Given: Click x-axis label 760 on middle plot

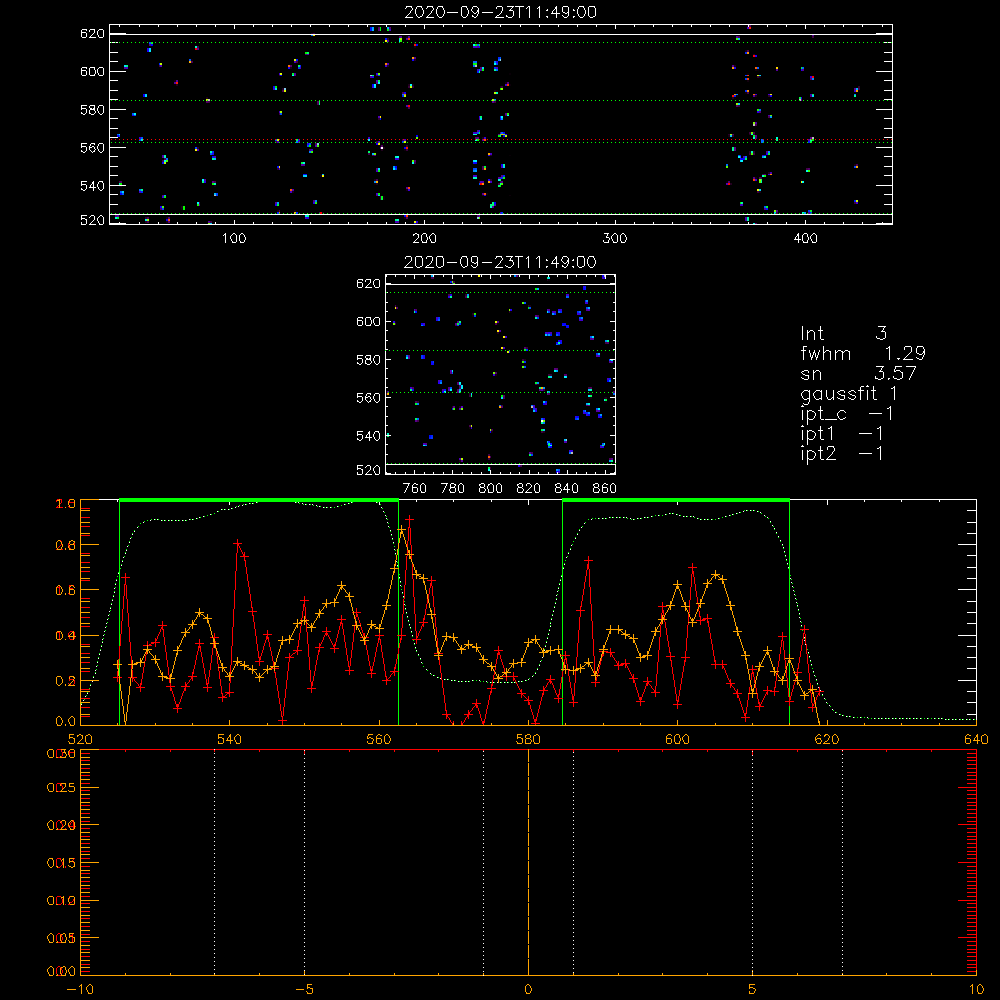Looking at the screenshot, I should point(415,489).
